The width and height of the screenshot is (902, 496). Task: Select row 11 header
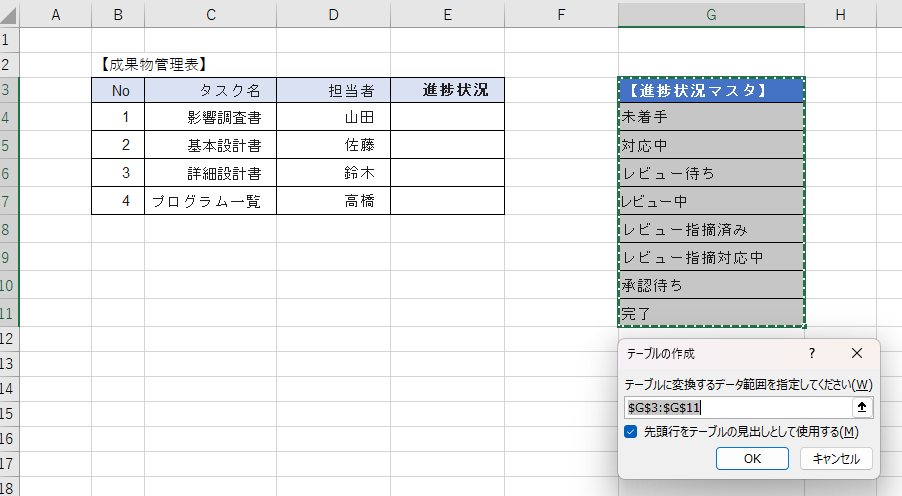[9, 313]
